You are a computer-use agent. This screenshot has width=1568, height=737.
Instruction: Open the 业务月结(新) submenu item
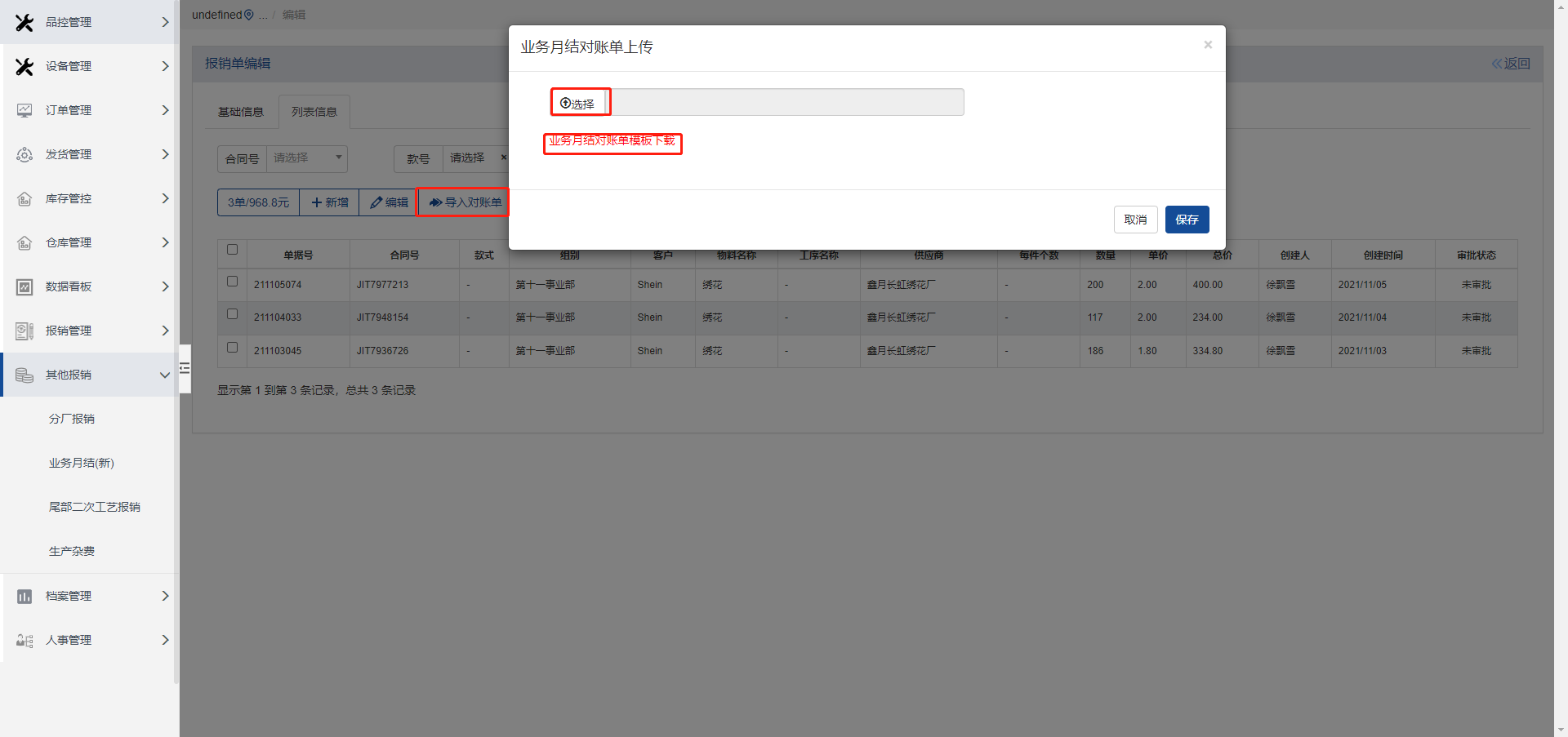pyautogui.click(x=82, y=463)
